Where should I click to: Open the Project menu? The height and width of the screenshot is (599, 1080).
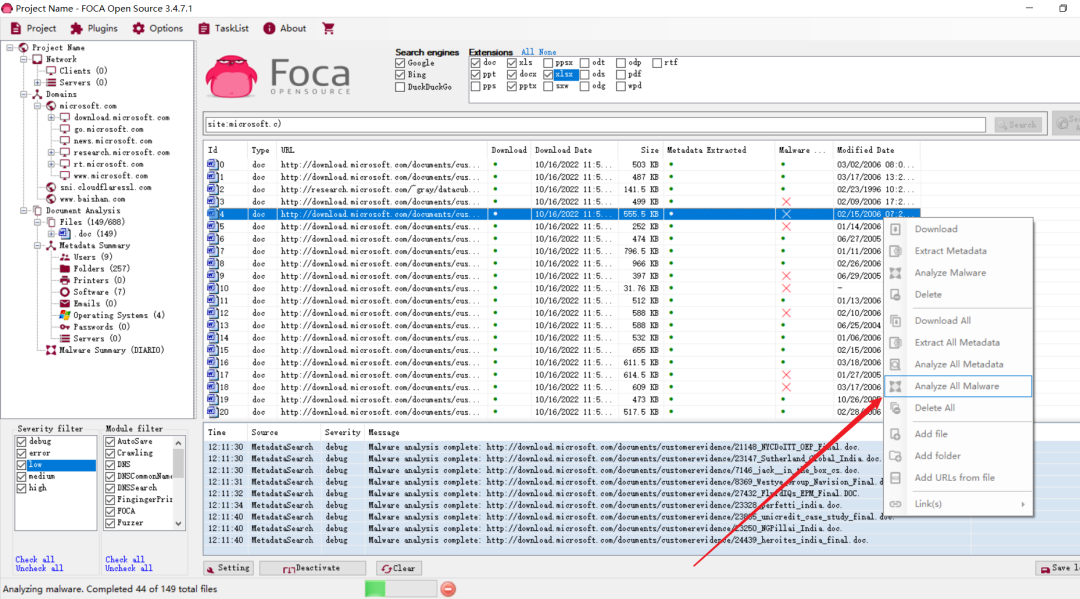tap(33, 28)
